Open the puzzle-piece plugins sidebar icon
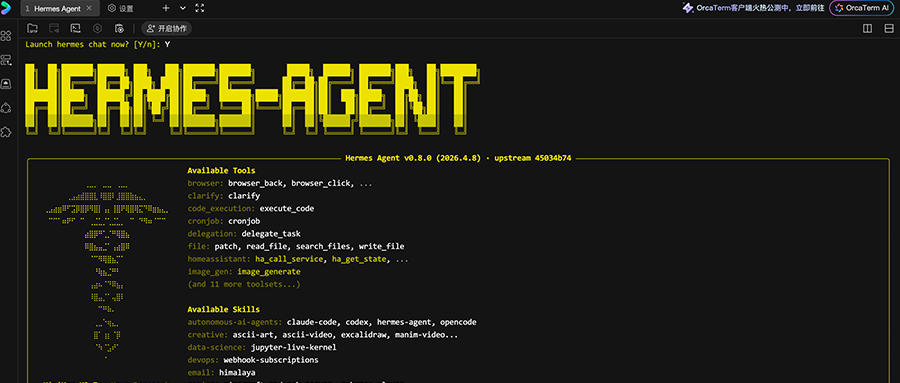 [x=6, y=131]
